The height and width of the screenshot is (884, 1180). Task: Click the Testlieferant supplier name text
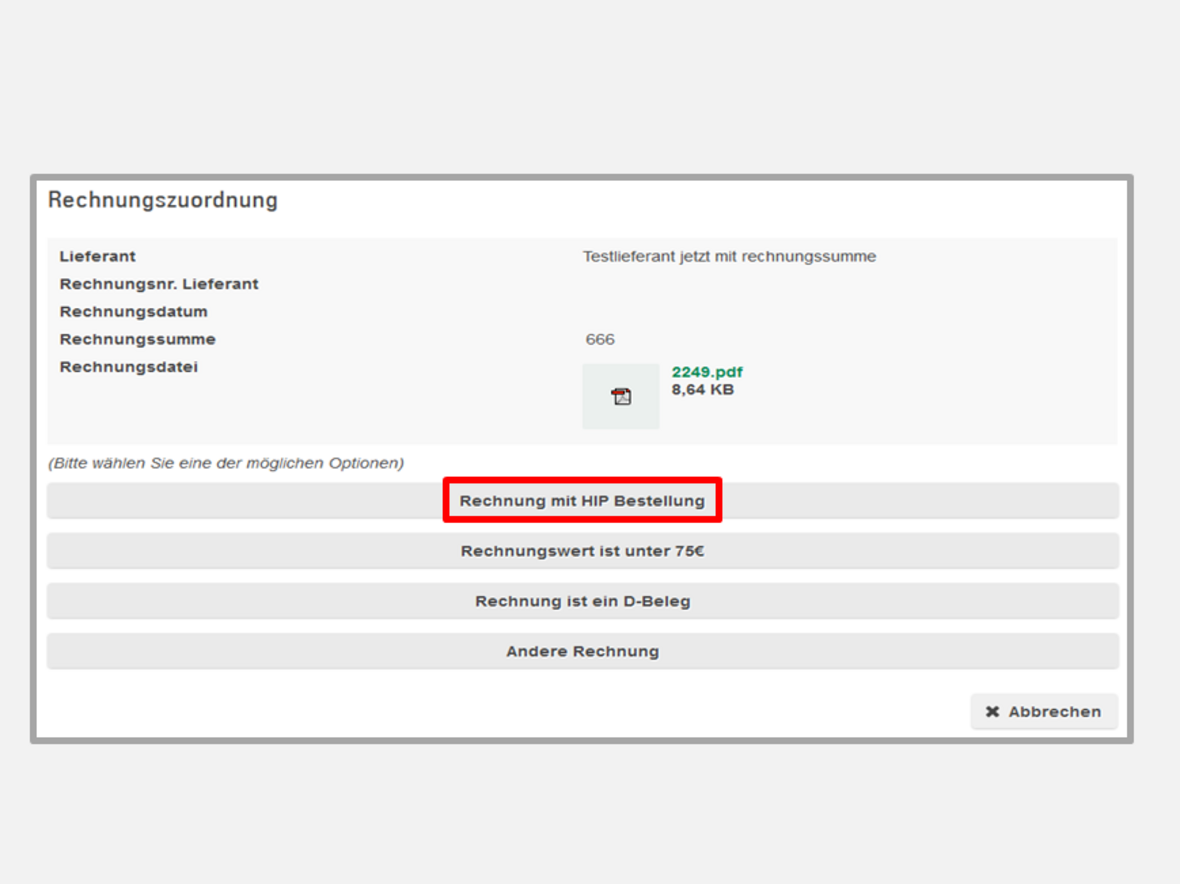[x=729, y=257]
